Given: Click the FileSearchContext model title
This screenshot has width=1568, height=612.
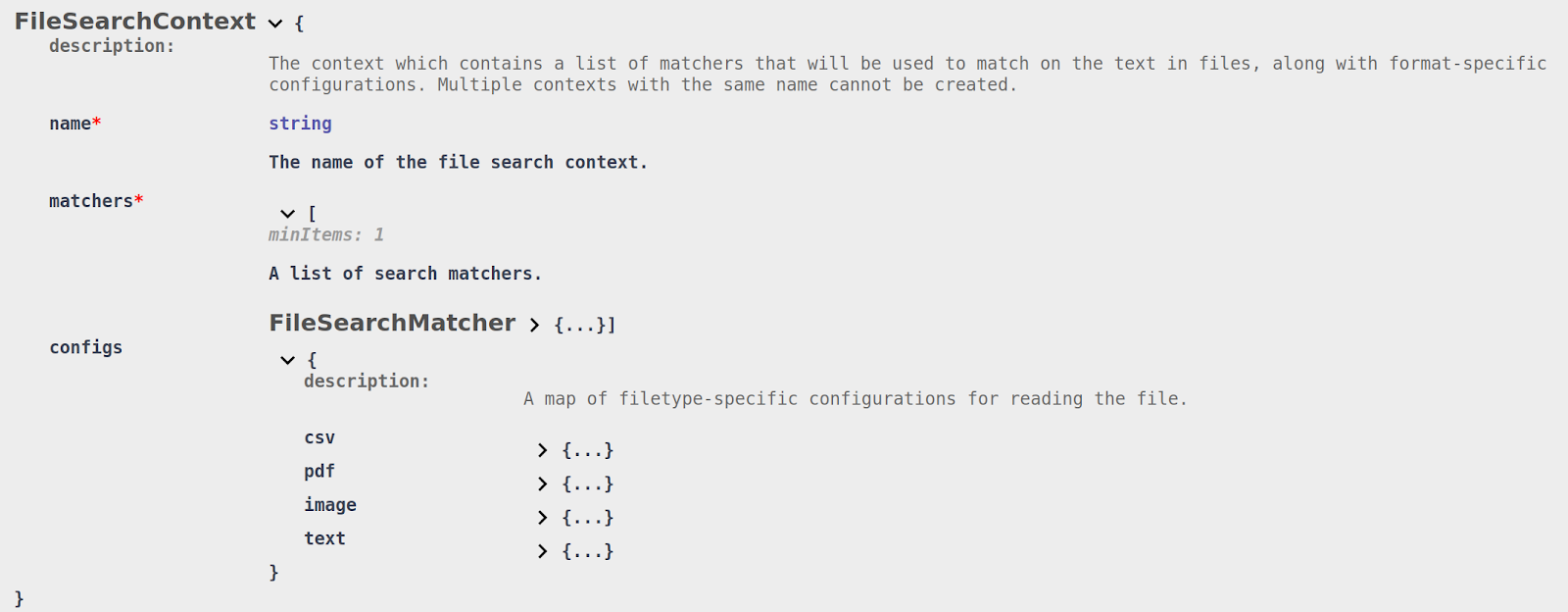Looking at the screenshot, I should point(134,22).
